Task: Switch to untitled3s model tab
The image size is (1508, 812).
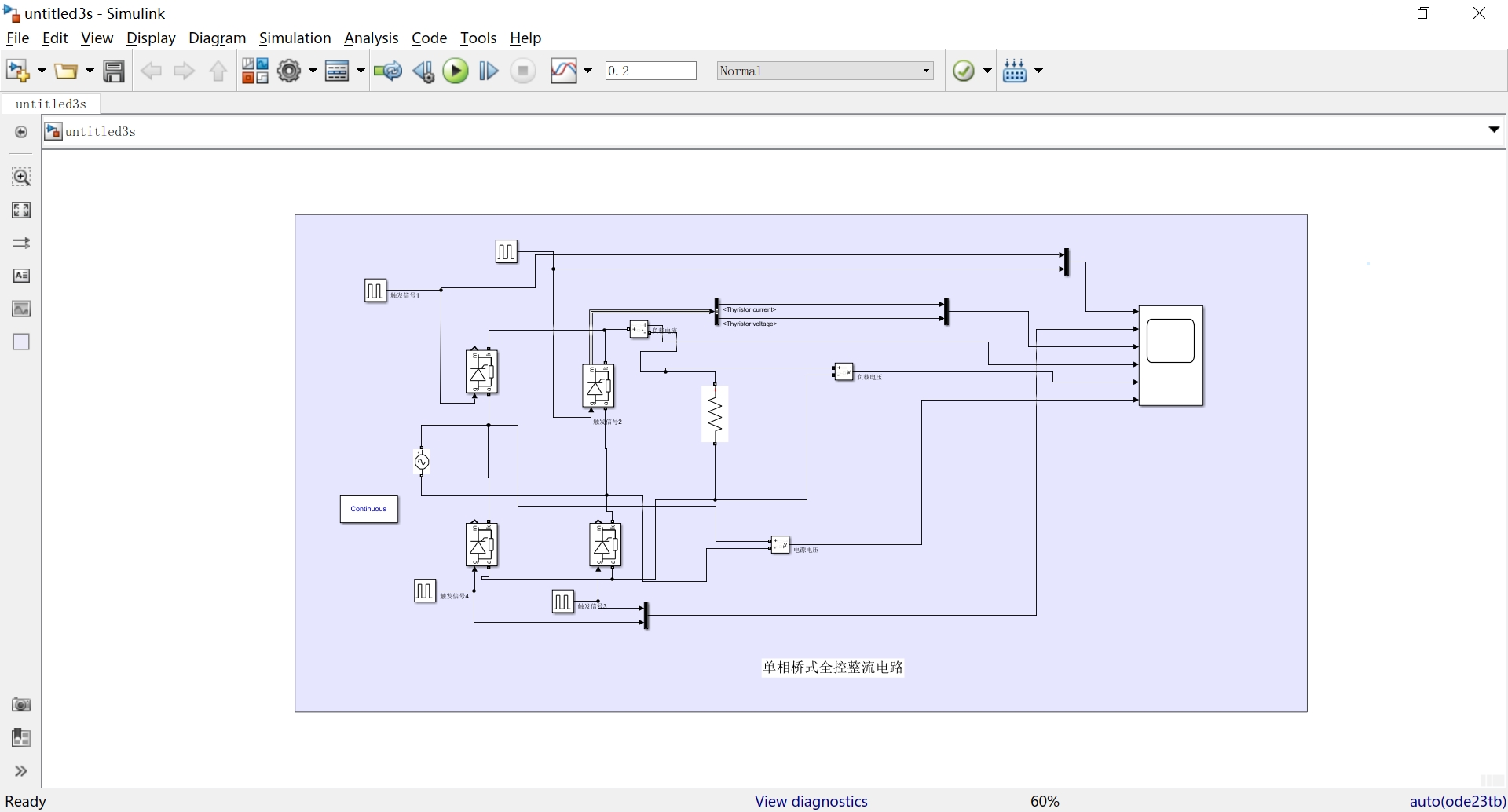Action: tap(51, 104)
